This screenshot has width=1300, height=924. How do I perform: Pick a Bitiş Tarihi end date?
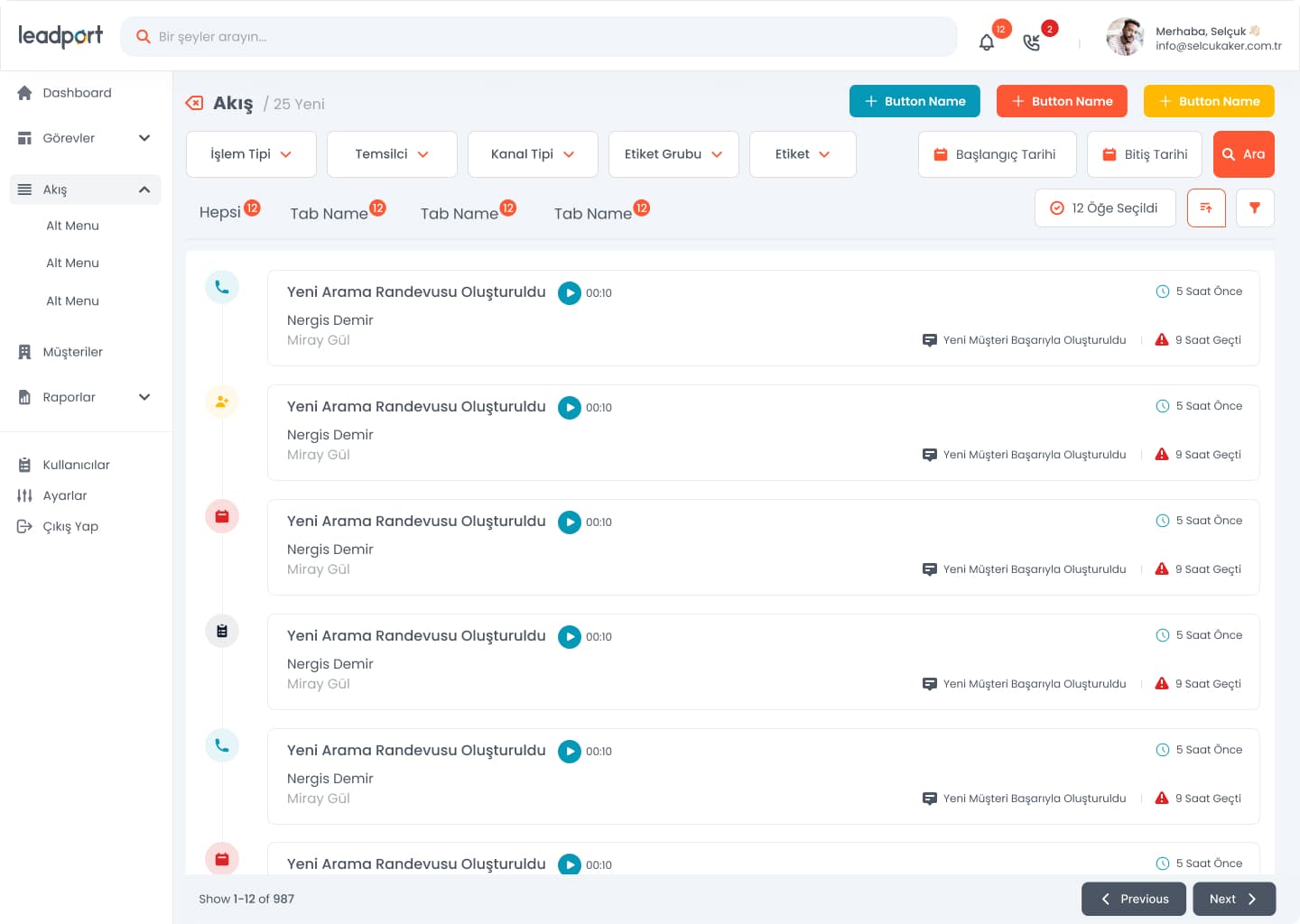coord(1146,154)
